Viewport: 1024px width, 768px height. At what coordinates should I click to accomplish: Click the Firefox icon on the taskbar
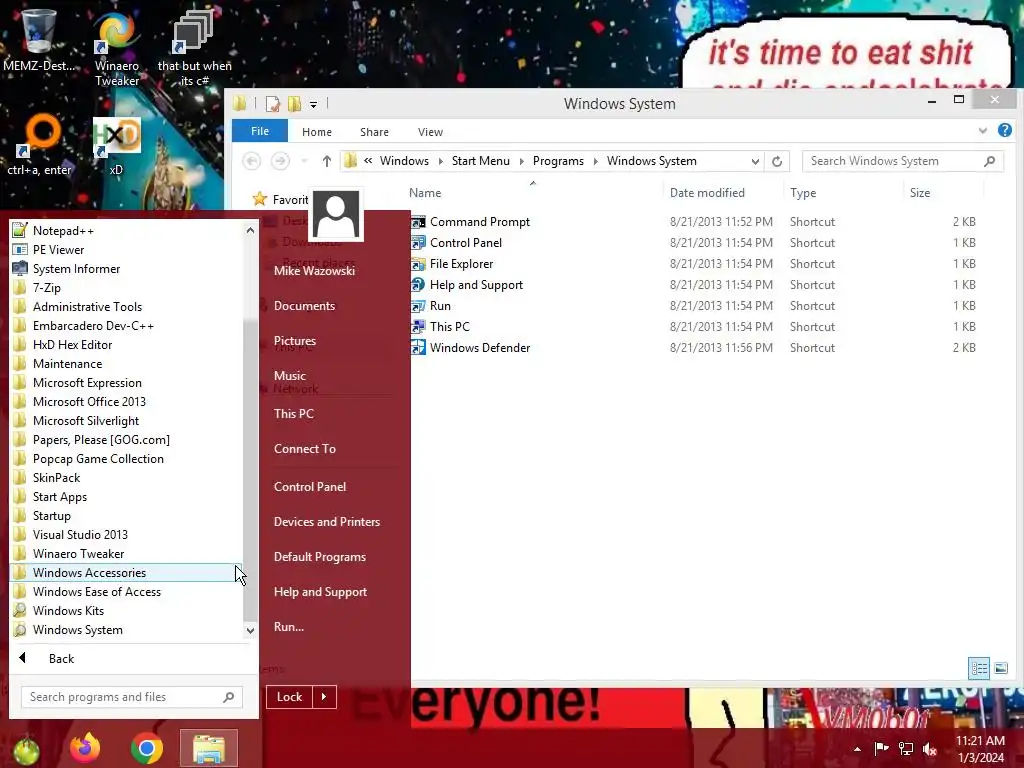85,748
